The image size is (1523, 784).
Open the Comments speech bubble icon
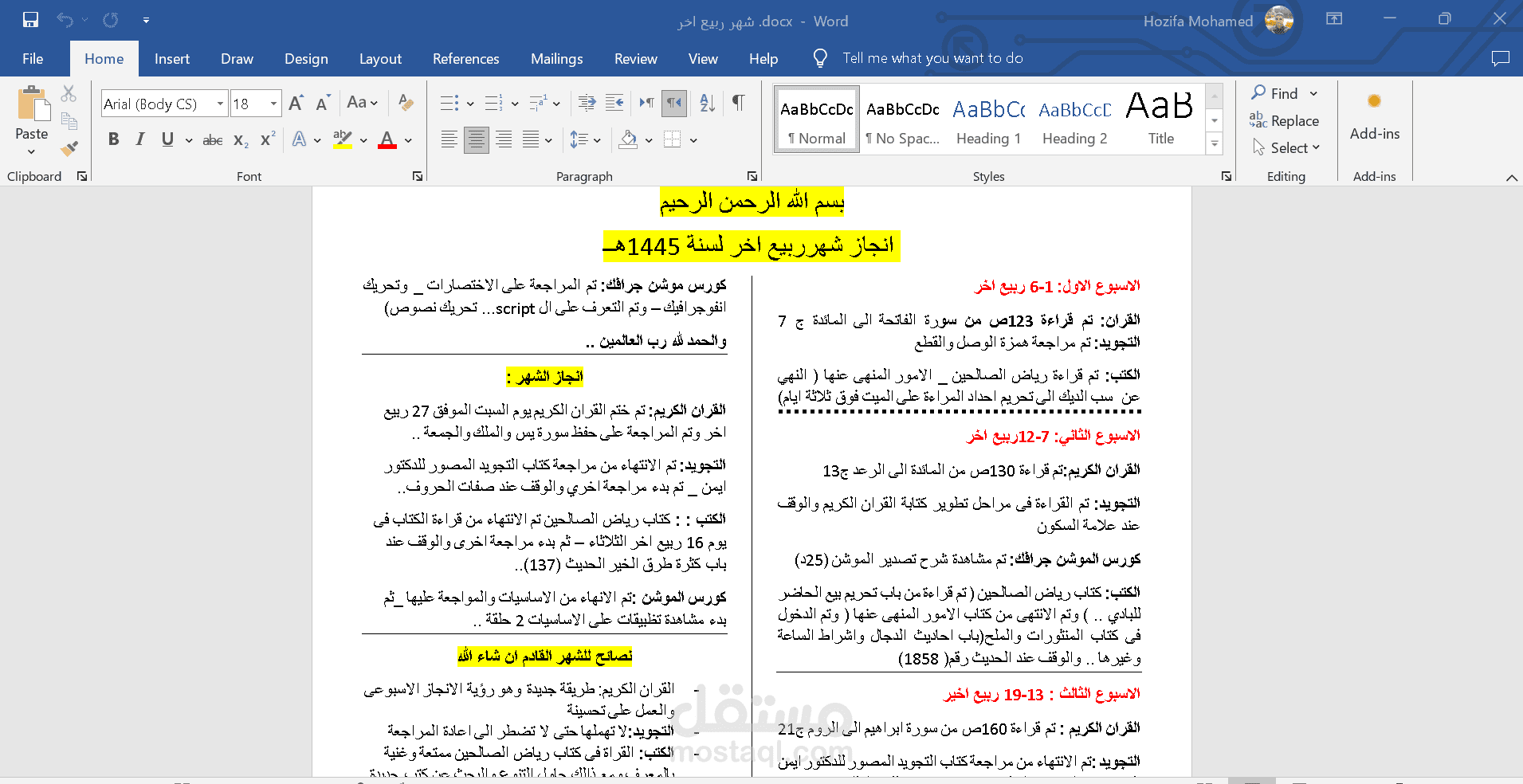pos(1501,58)
